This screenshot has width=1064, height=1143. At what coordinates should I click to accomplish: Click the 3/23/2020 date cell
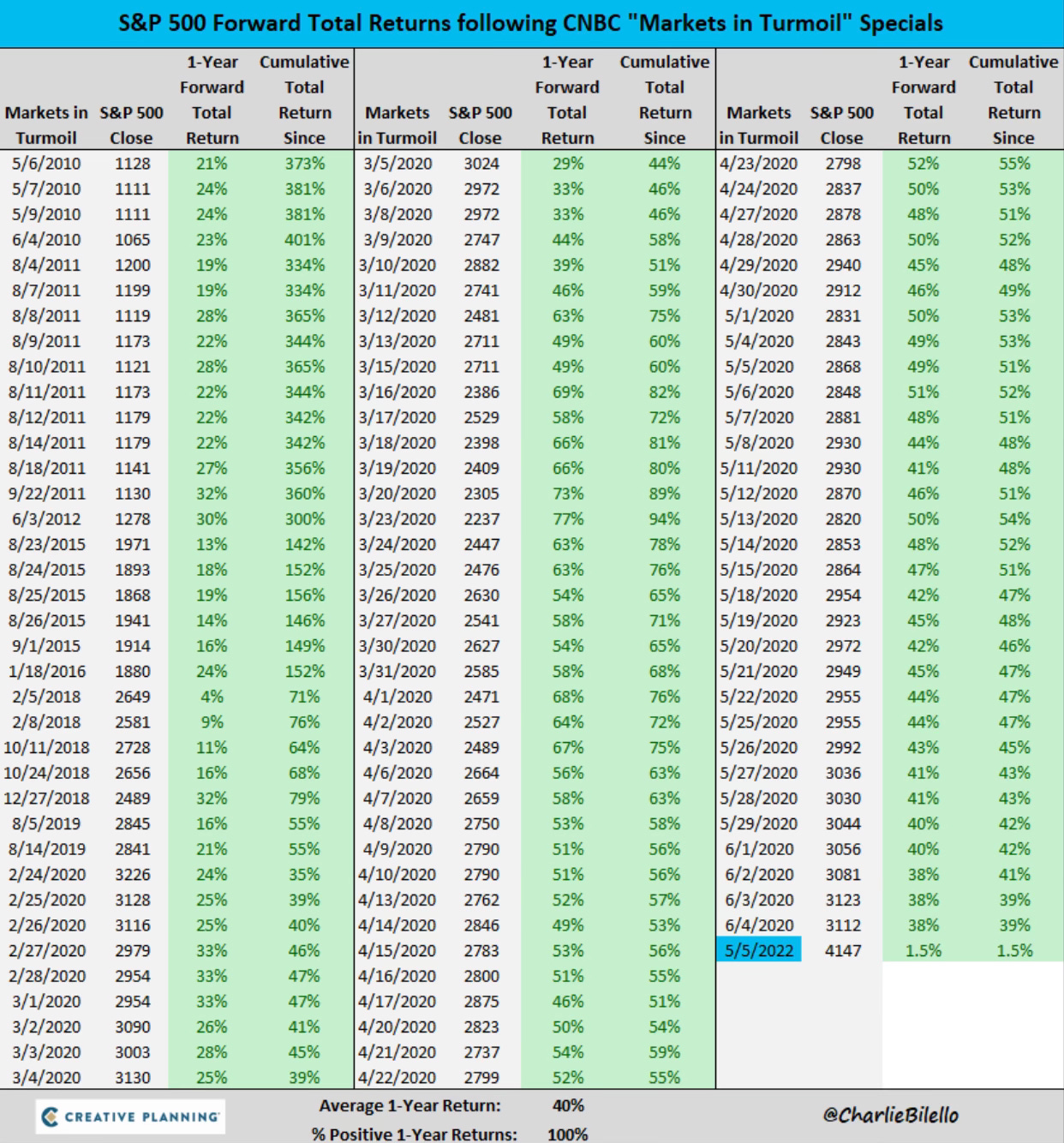pyautogui.click(x=398, y=519)
